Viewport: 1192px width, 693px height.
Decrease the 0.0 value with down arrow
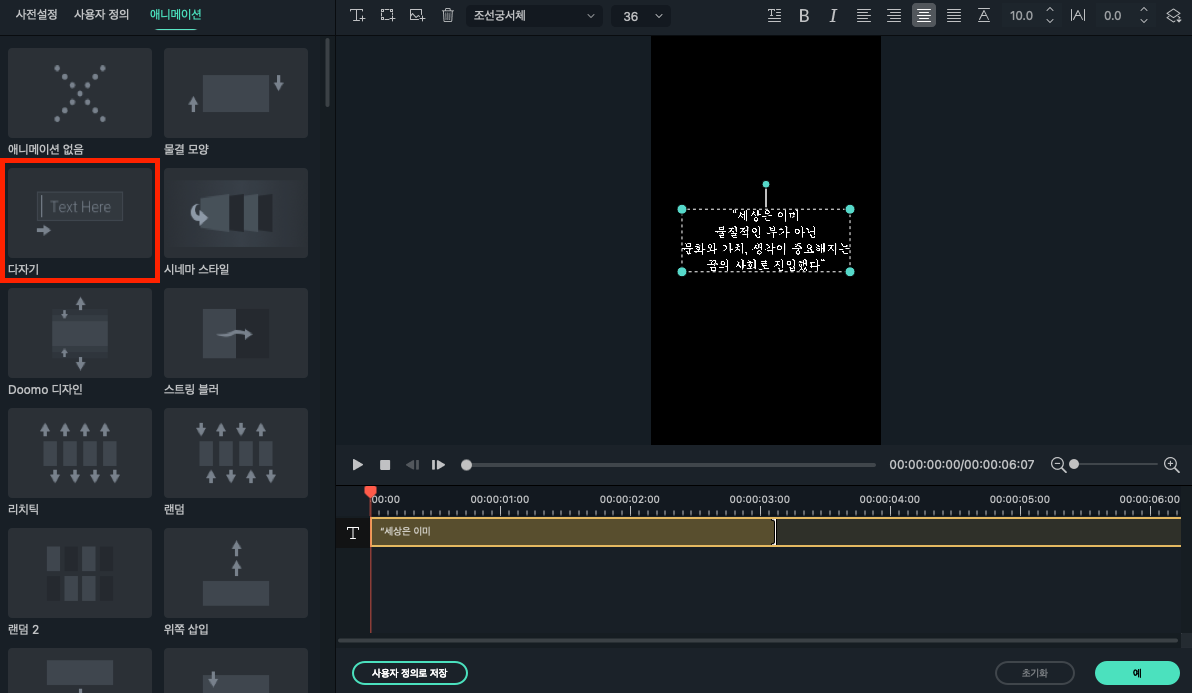pos(1143,21)
